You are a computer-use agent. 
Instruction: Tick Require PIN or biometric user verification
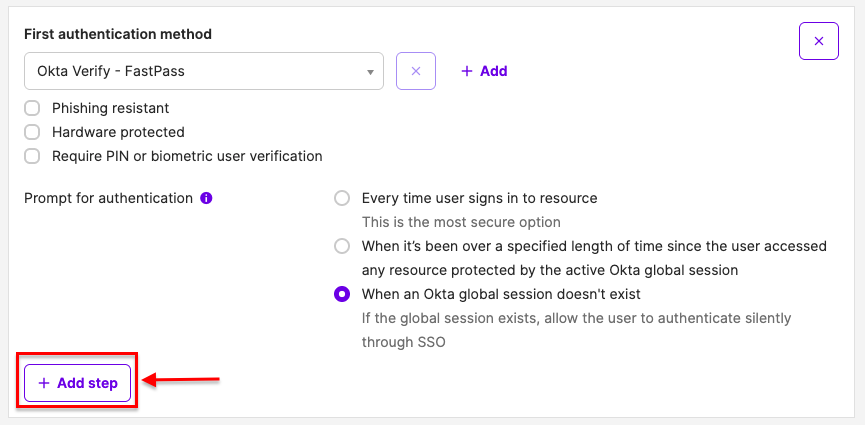pos(32,156)
